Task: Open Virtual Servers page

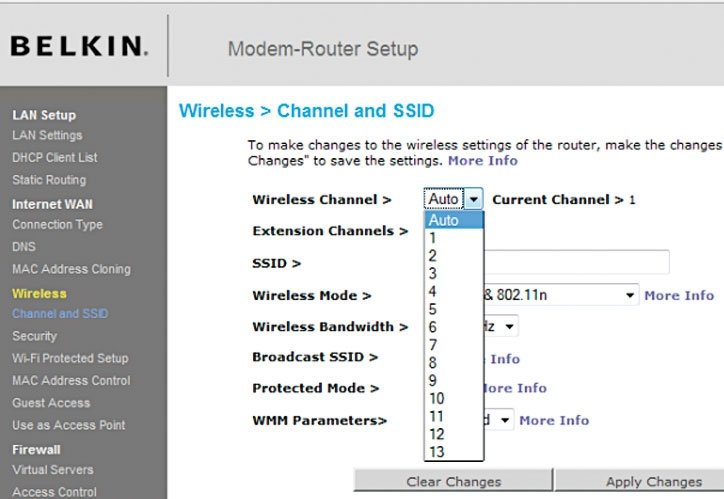Action: pyautogui.click(x=53, y=469)
